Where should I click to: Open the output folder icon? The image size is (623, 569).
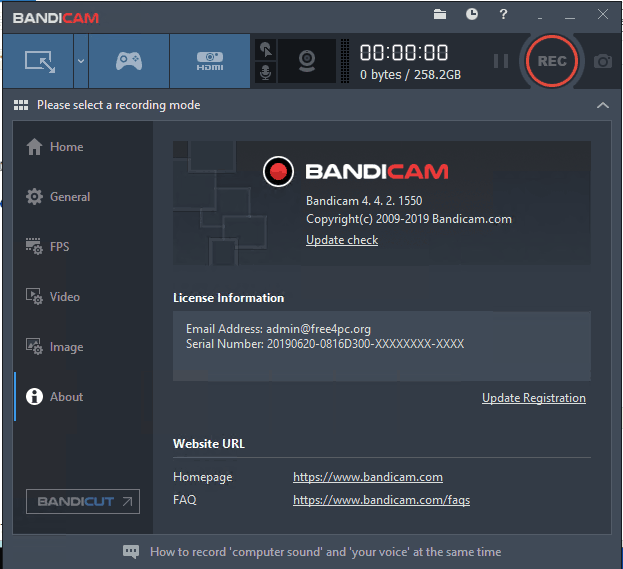point(441,15)
